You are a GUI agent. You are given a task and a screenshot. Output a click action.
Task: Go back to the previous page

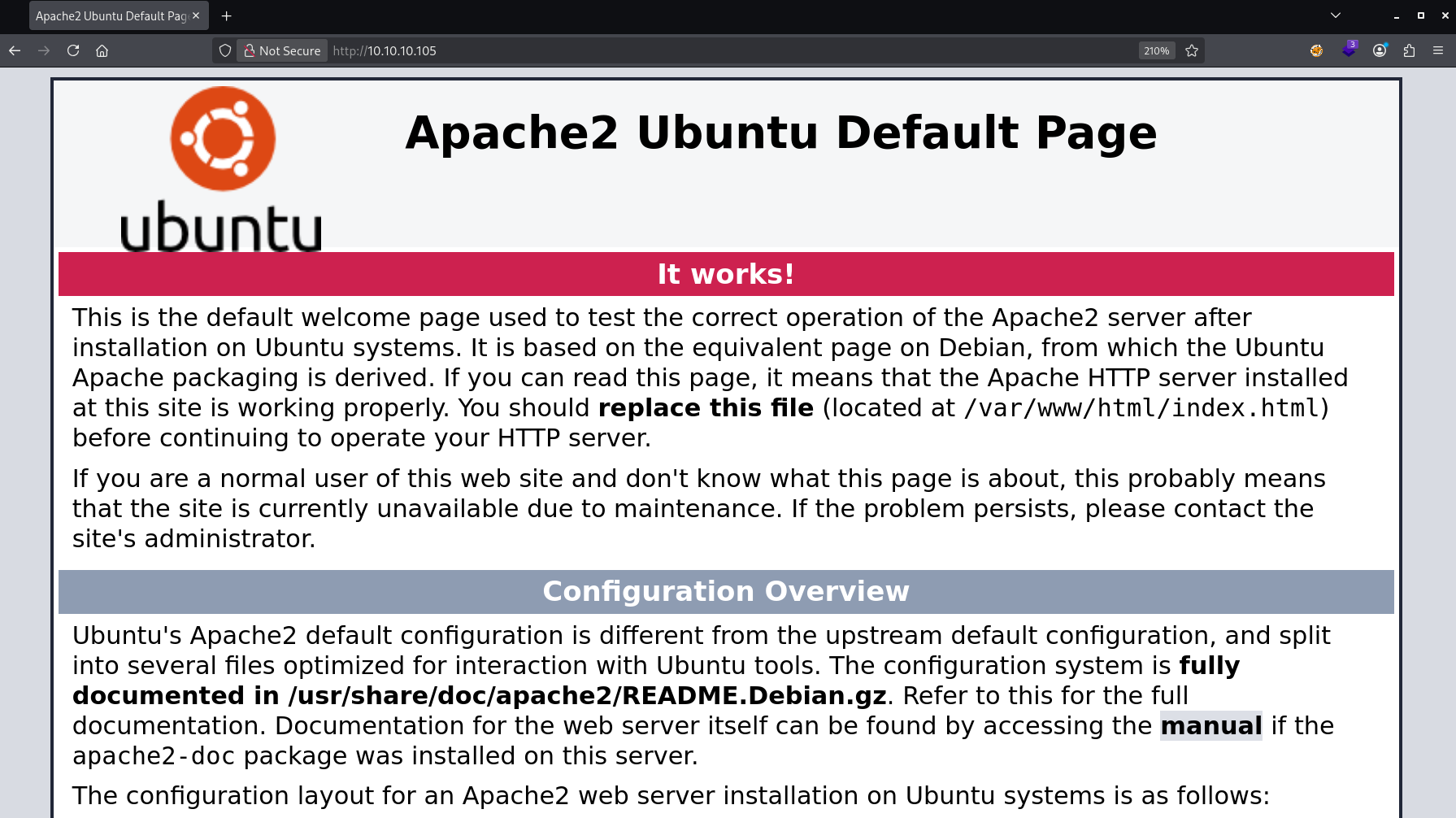[15, 50]
